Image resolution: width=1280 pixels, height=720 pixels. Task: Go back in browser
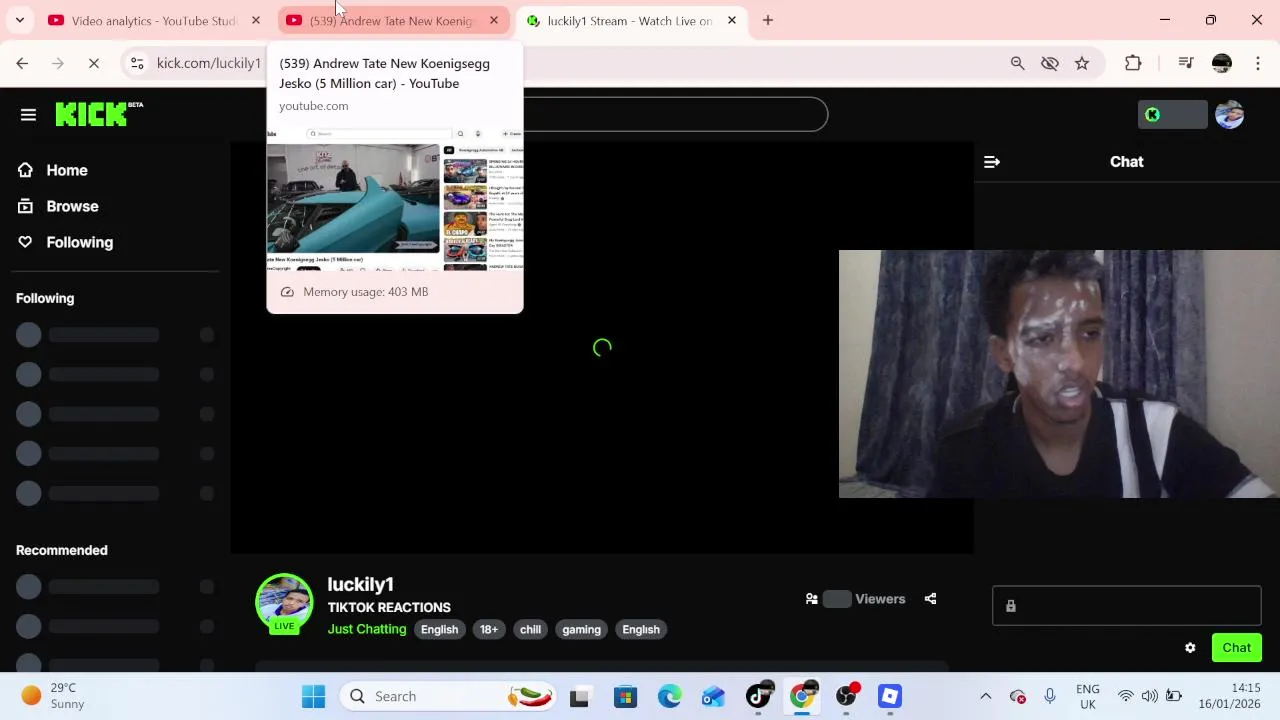click(22, 63)
